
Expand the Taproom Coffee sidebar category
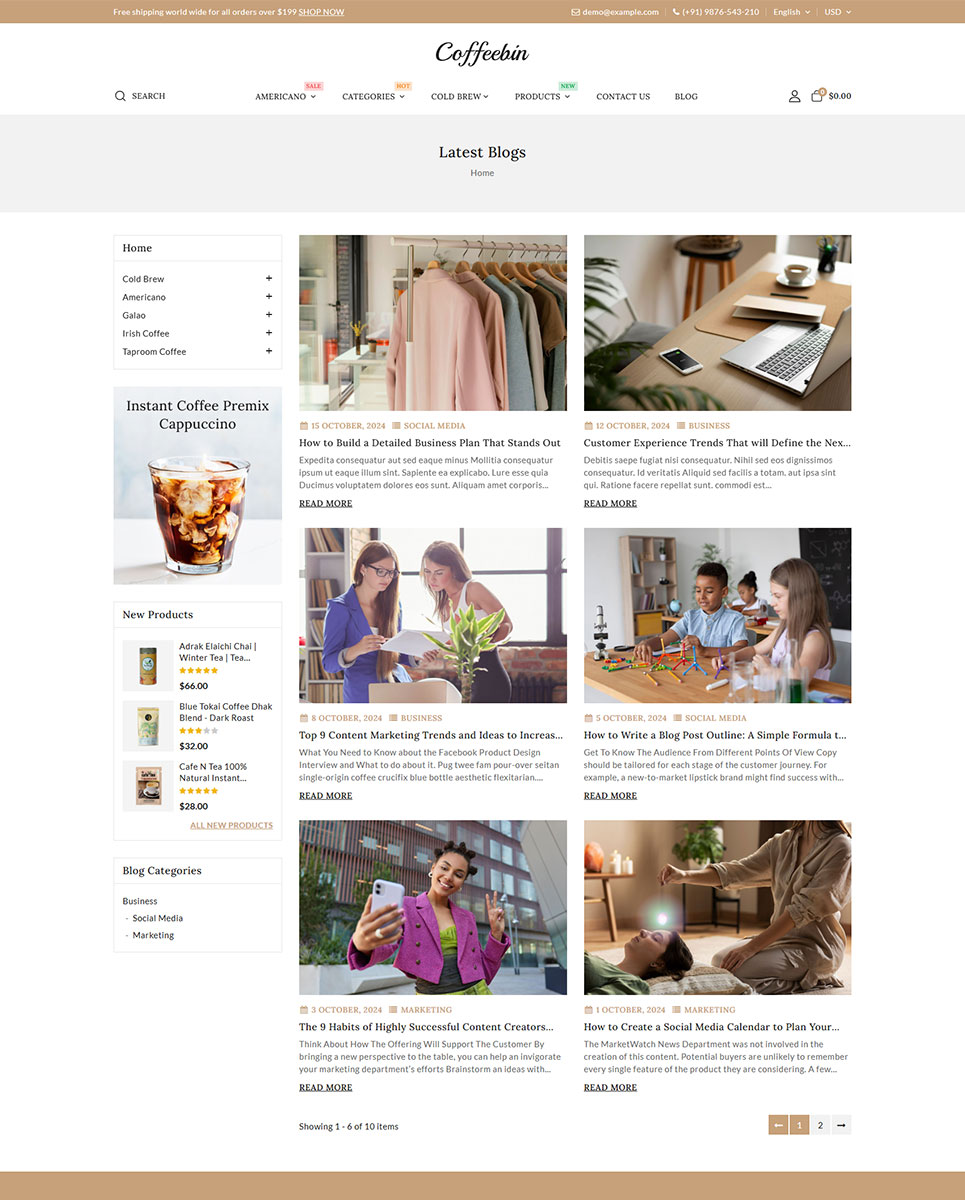point(269,351)
